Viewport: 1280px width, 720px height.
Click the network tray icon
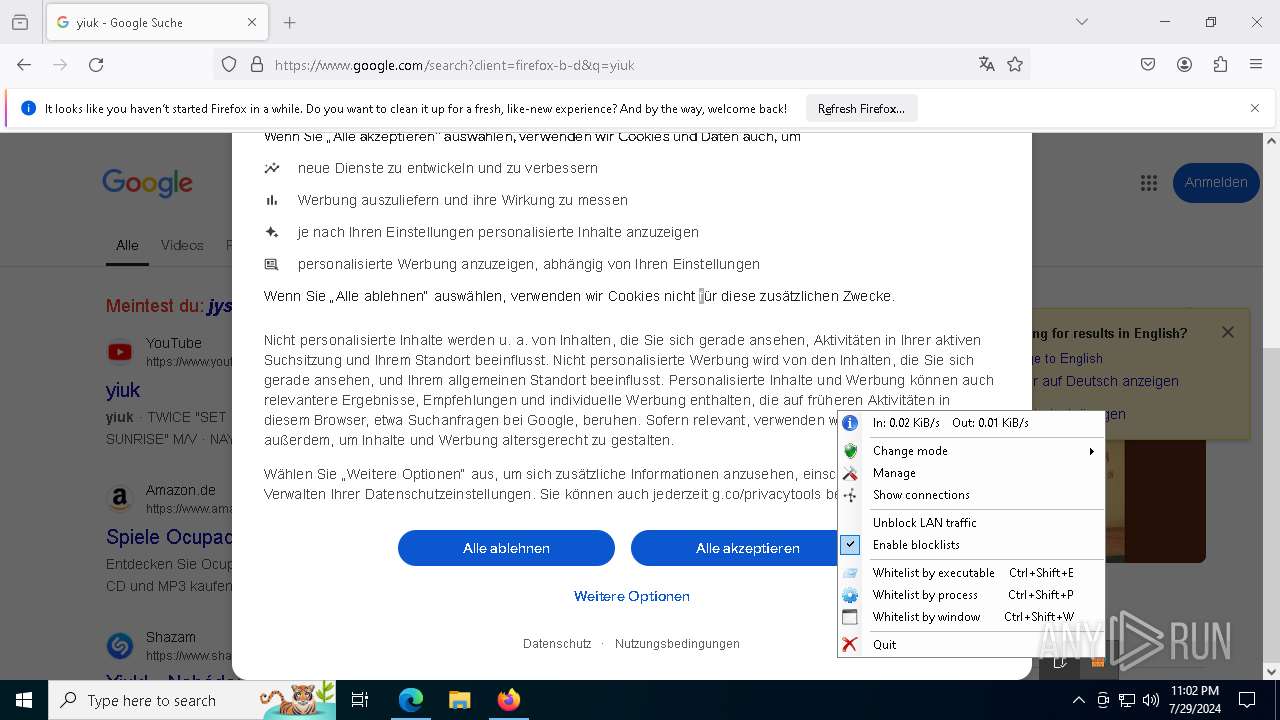[x=1127, y=700]
